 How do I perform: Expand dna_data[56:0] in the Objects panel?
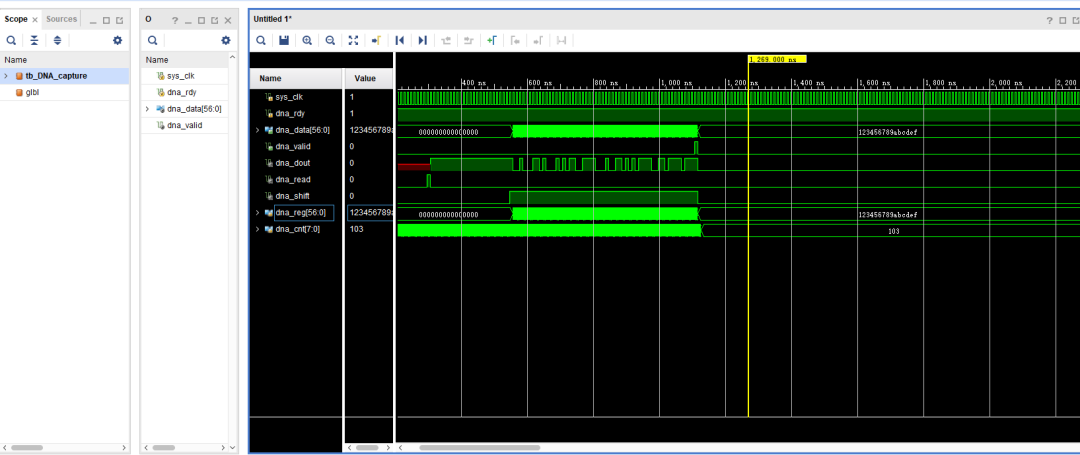click(x=148, y=109)
